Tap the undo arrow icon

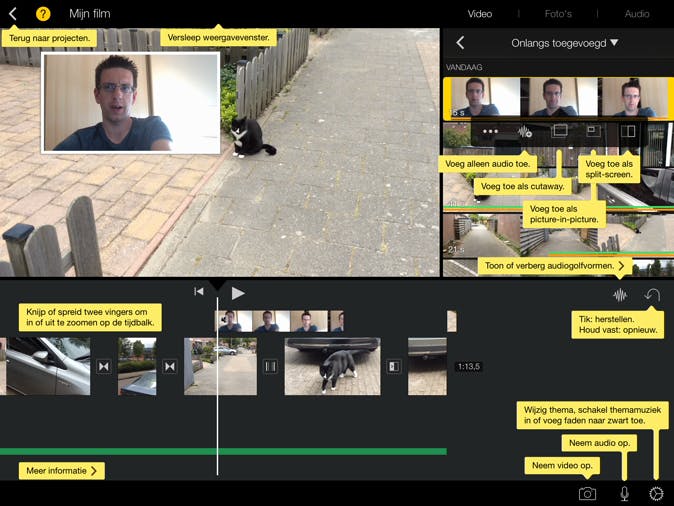click(652, 295)
